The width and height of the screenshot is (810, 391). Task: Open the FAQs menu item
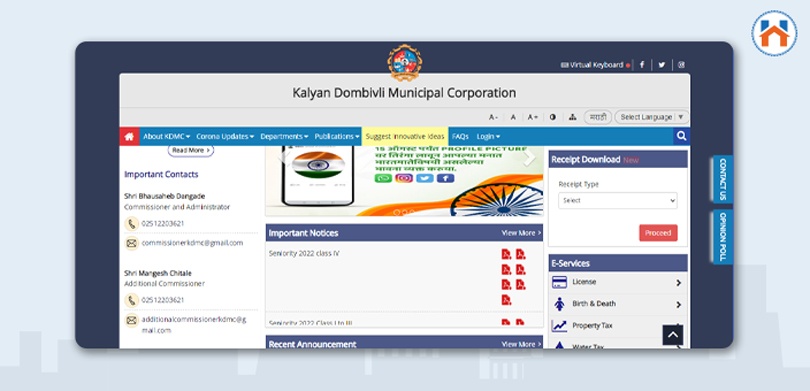(460, 136)
